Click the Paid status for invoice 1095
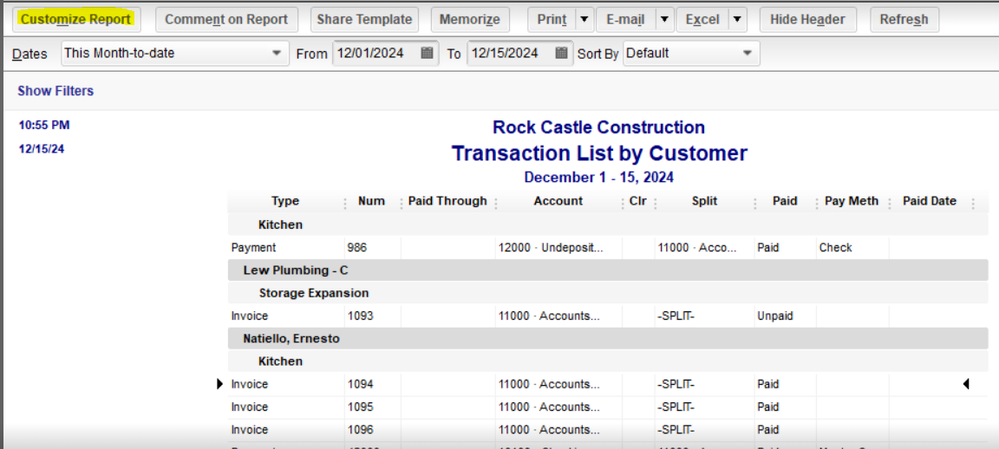Screen dimensions: 999x449 (768, 407)
